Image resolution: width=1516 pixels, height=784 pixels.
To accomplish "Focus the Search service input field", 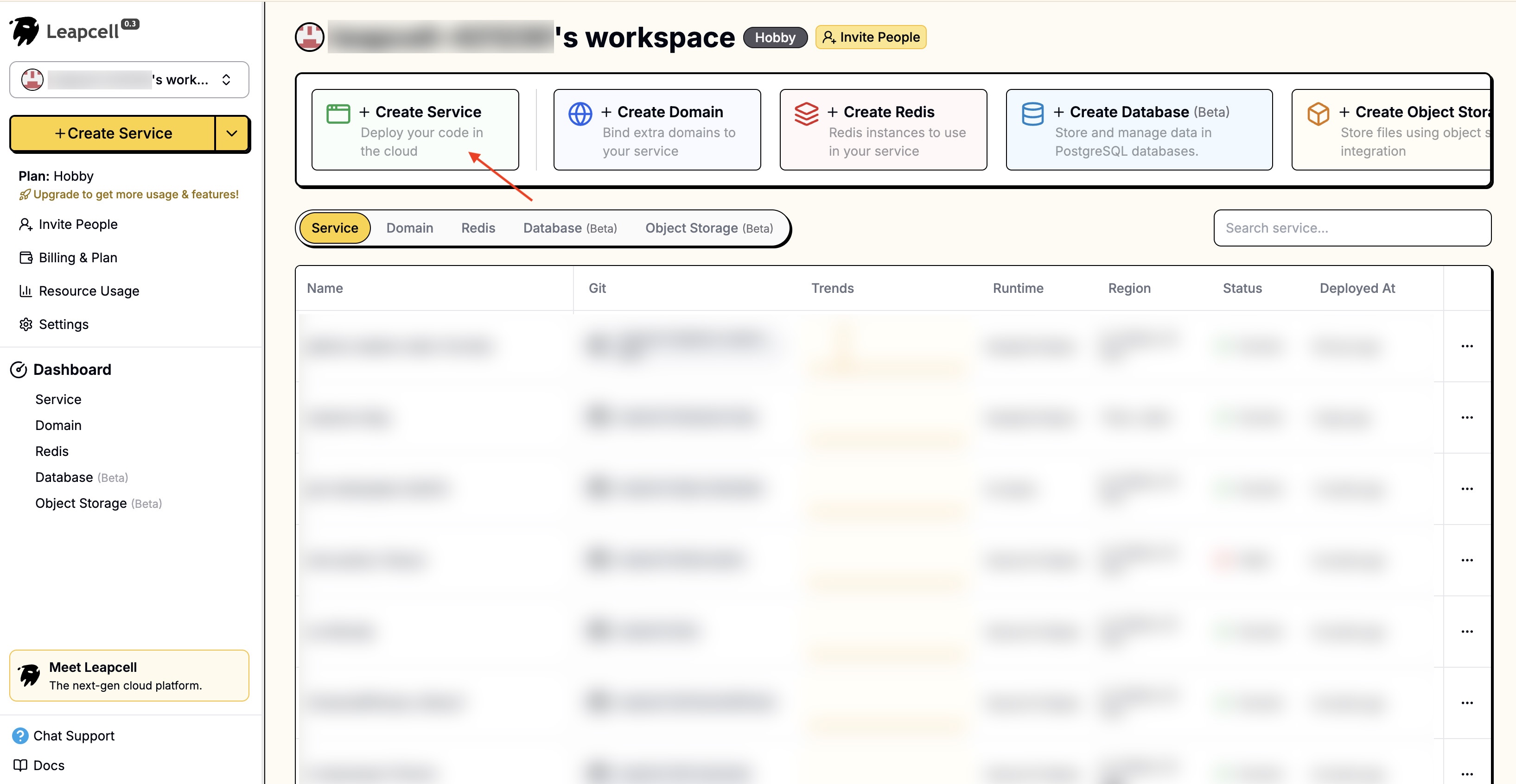I will [x=1352, y=228].
